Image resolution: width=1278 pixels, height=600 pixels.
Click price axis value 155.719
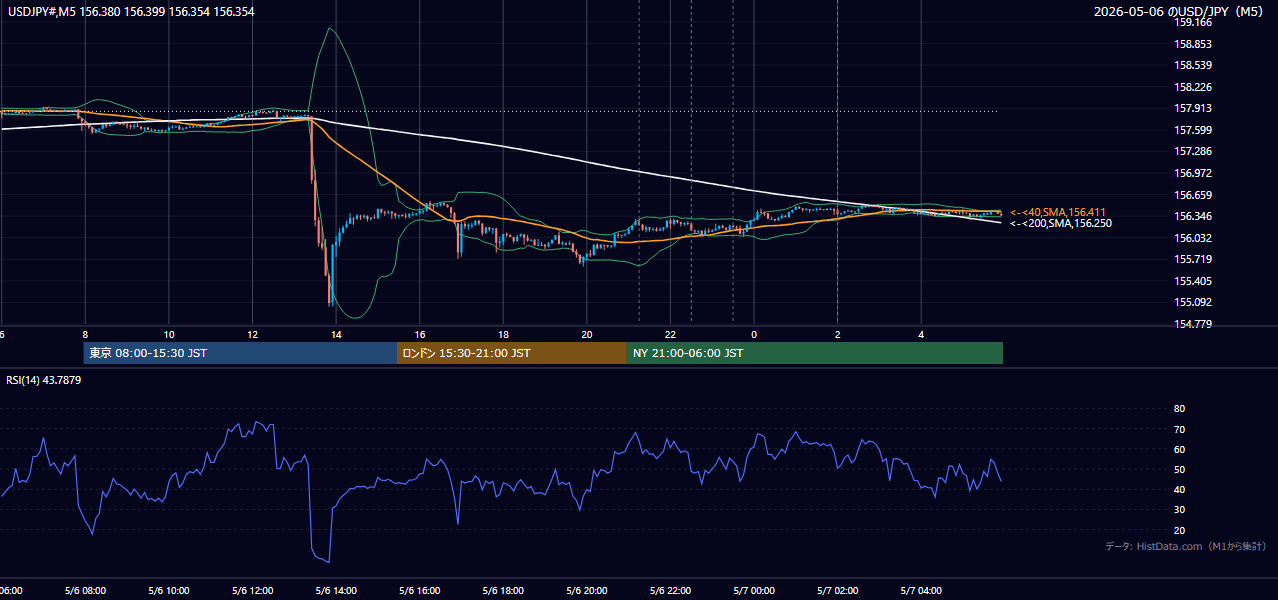click(1194, 259)
